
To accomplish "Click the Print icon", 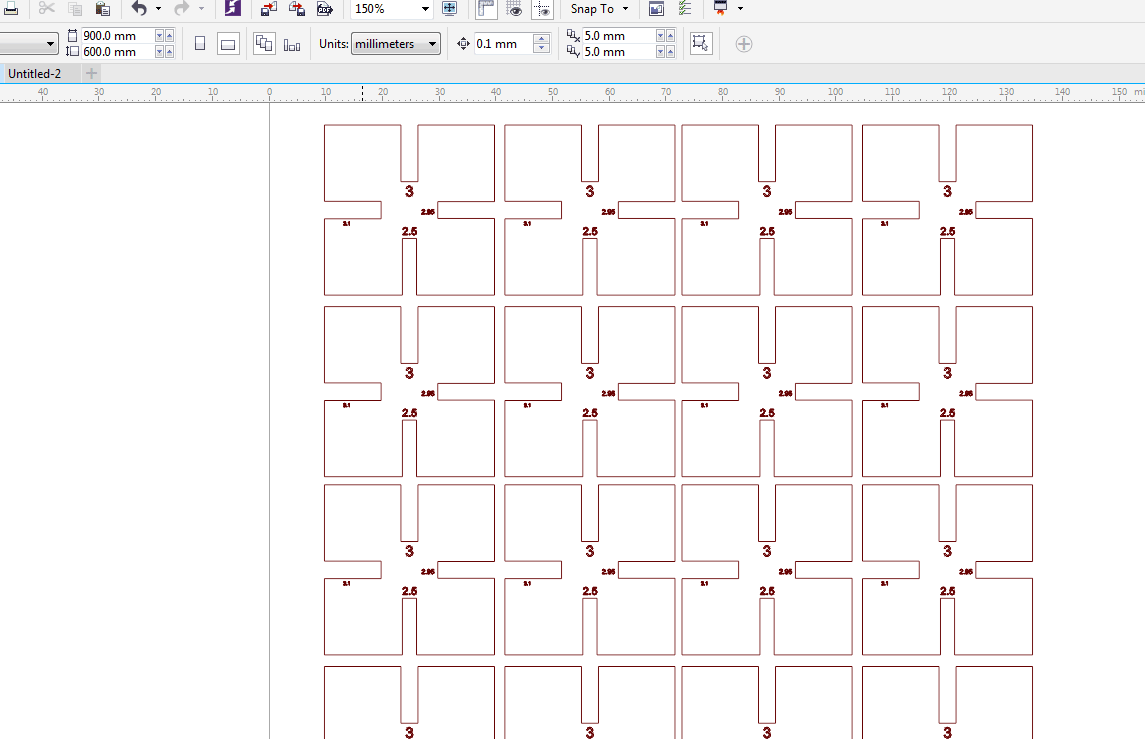I will tap(11, 9).
